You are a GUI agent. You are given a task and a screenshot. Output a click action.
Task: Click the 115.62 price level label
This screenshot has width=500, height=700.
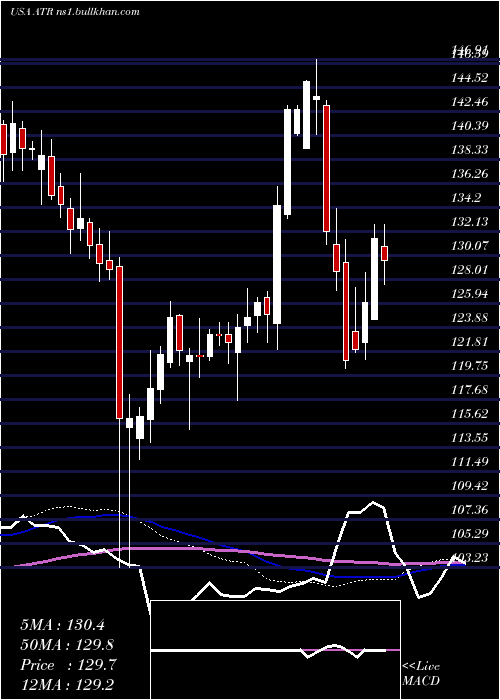coord(470,414)
